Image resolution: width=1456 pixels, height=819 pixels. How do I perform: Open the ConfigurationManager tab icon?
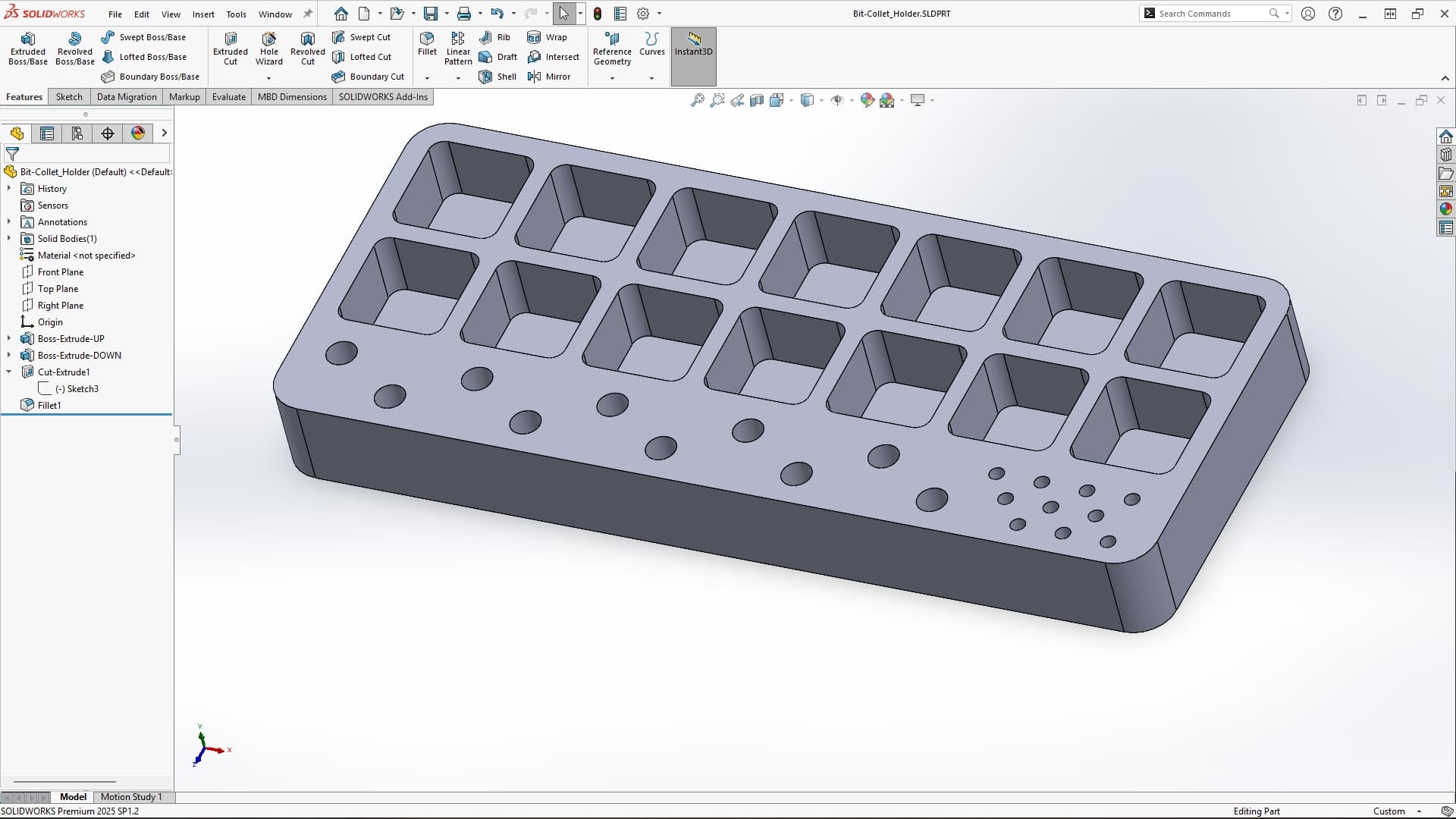point(77,133)
